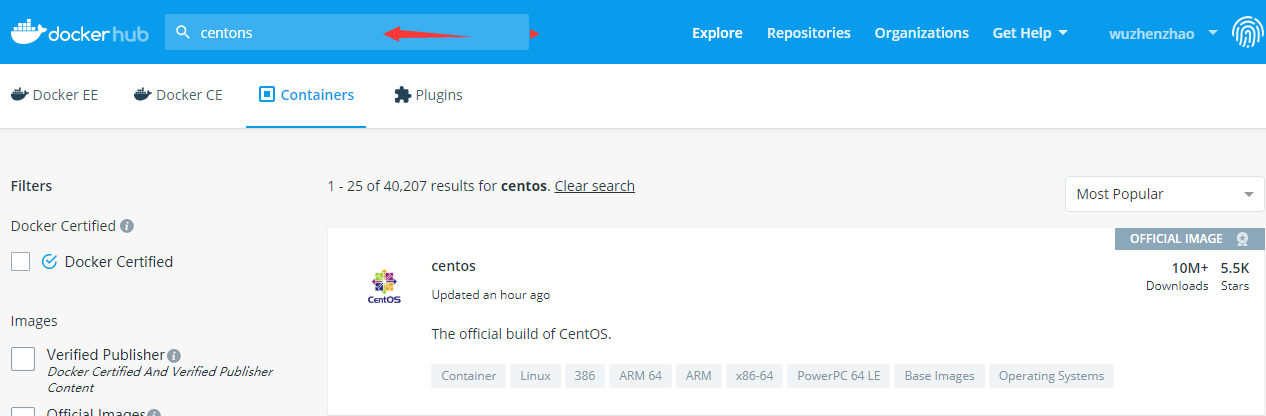Expand the Get Help menu

[1030, 33]
